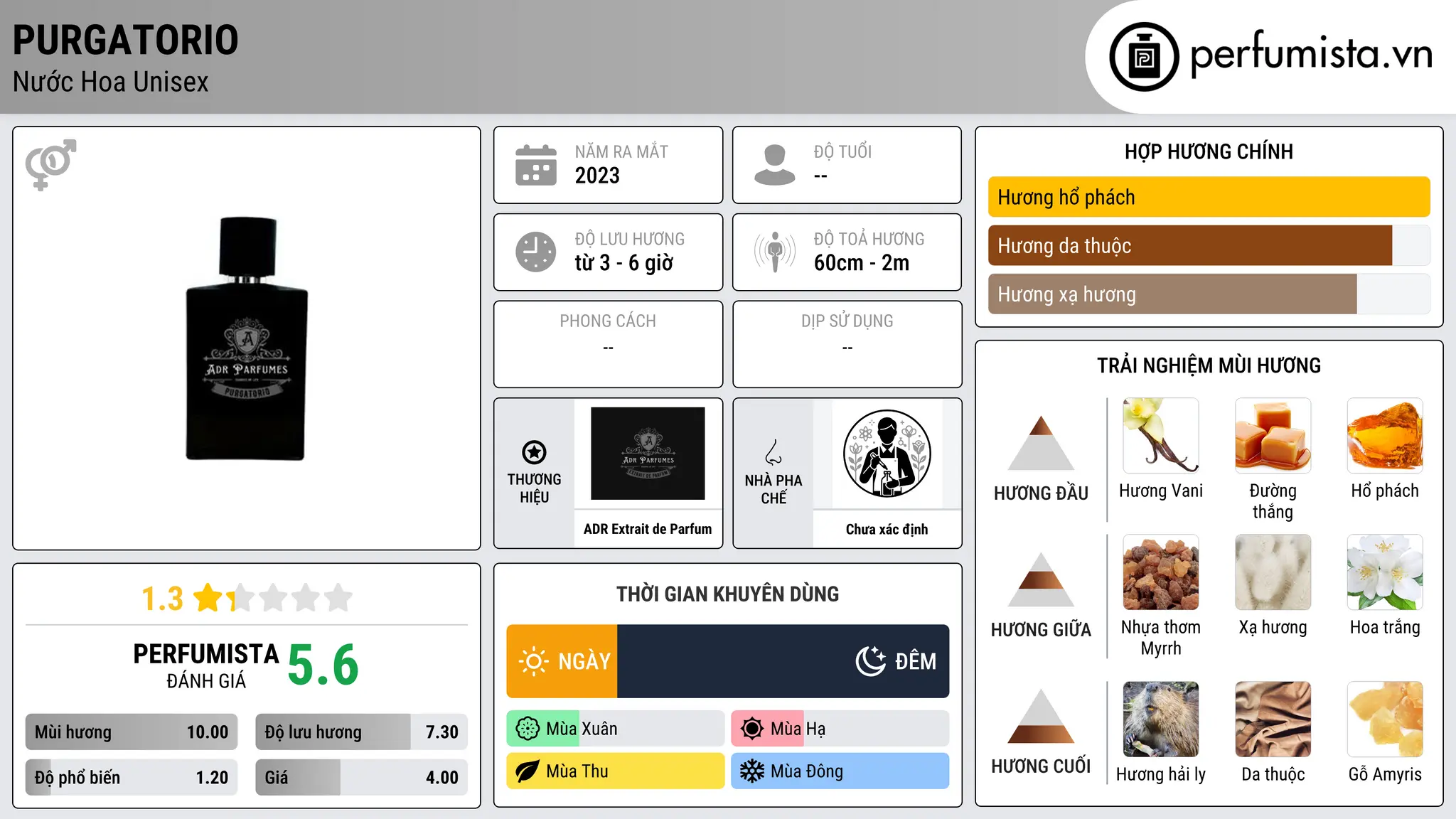Click the 60cm - 2m sillage value

click(x=862, y=263)
